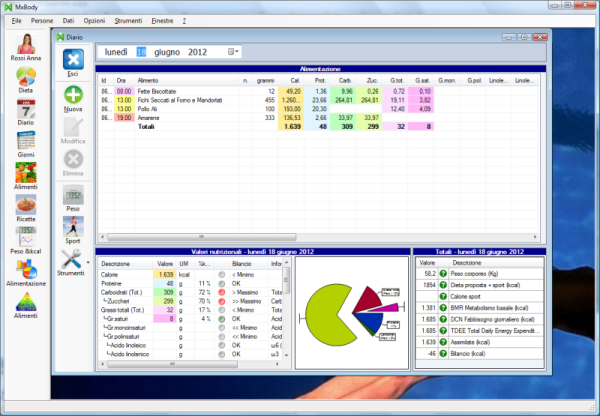Viewport: 600px width, 416px height.
Task: Sort by the Cal. column header
Action: (290, 80)
